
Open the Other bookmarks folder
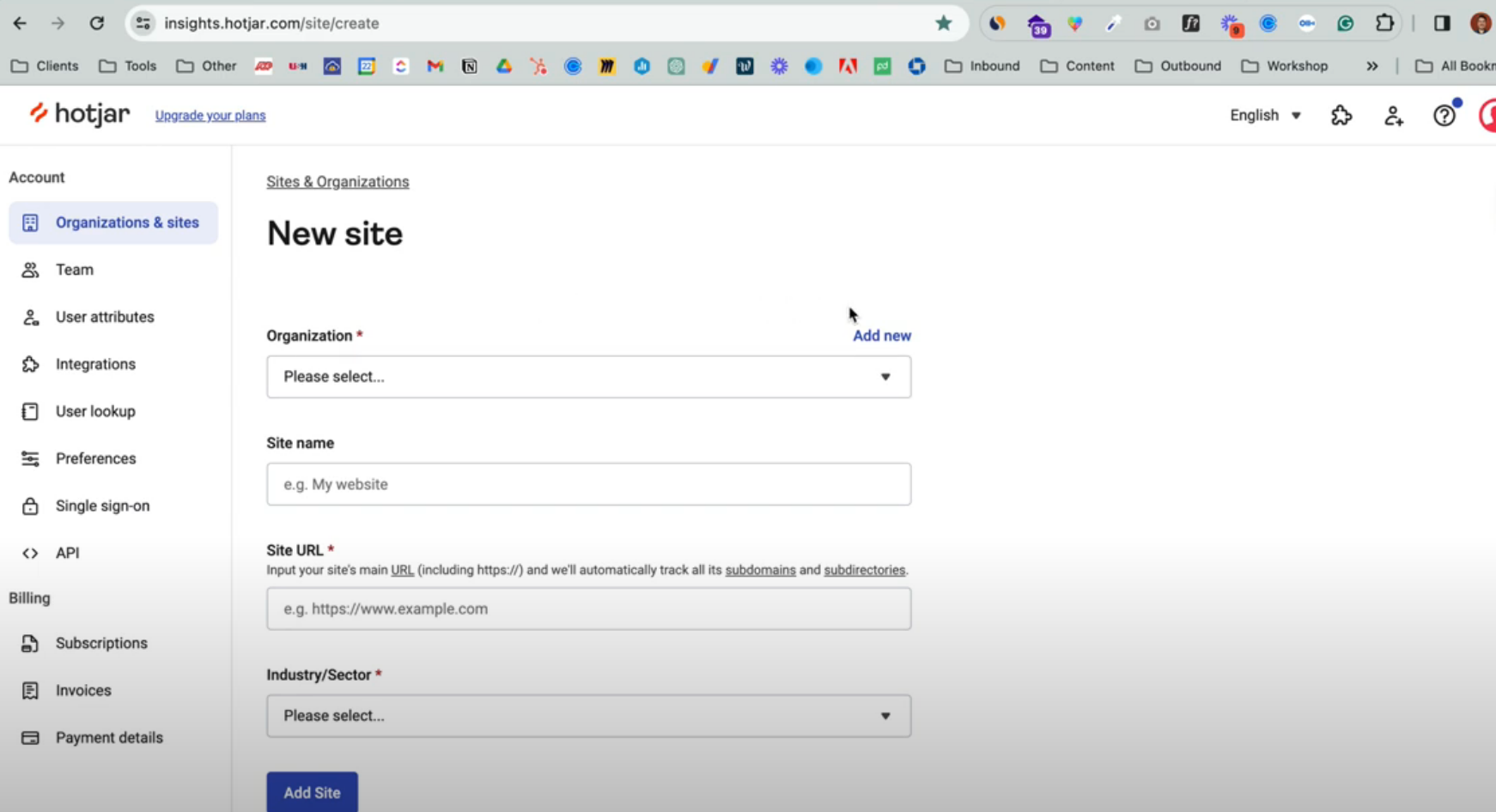206,66
